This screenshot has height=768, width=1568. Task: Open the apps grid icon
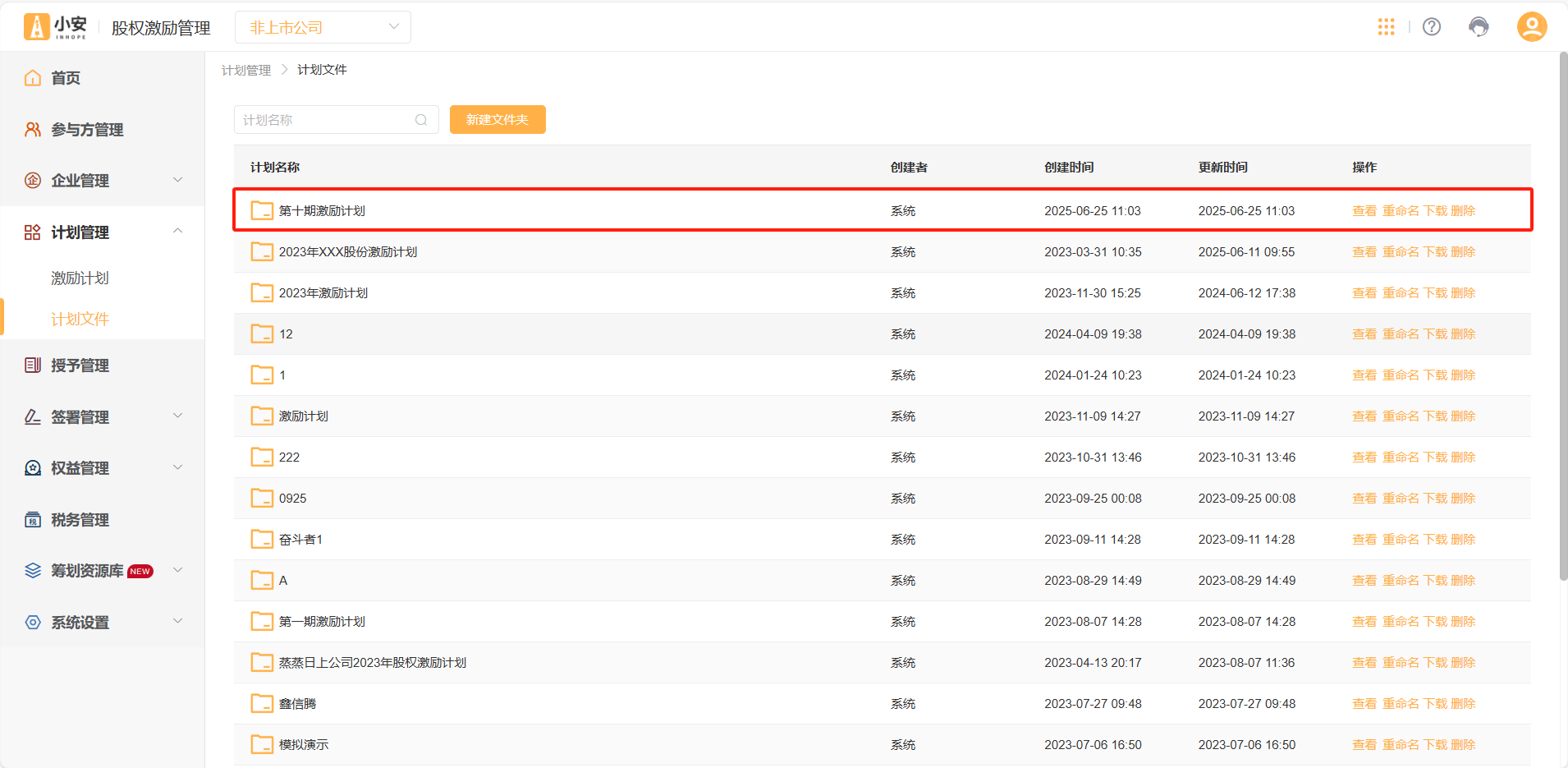(1387, 27)
